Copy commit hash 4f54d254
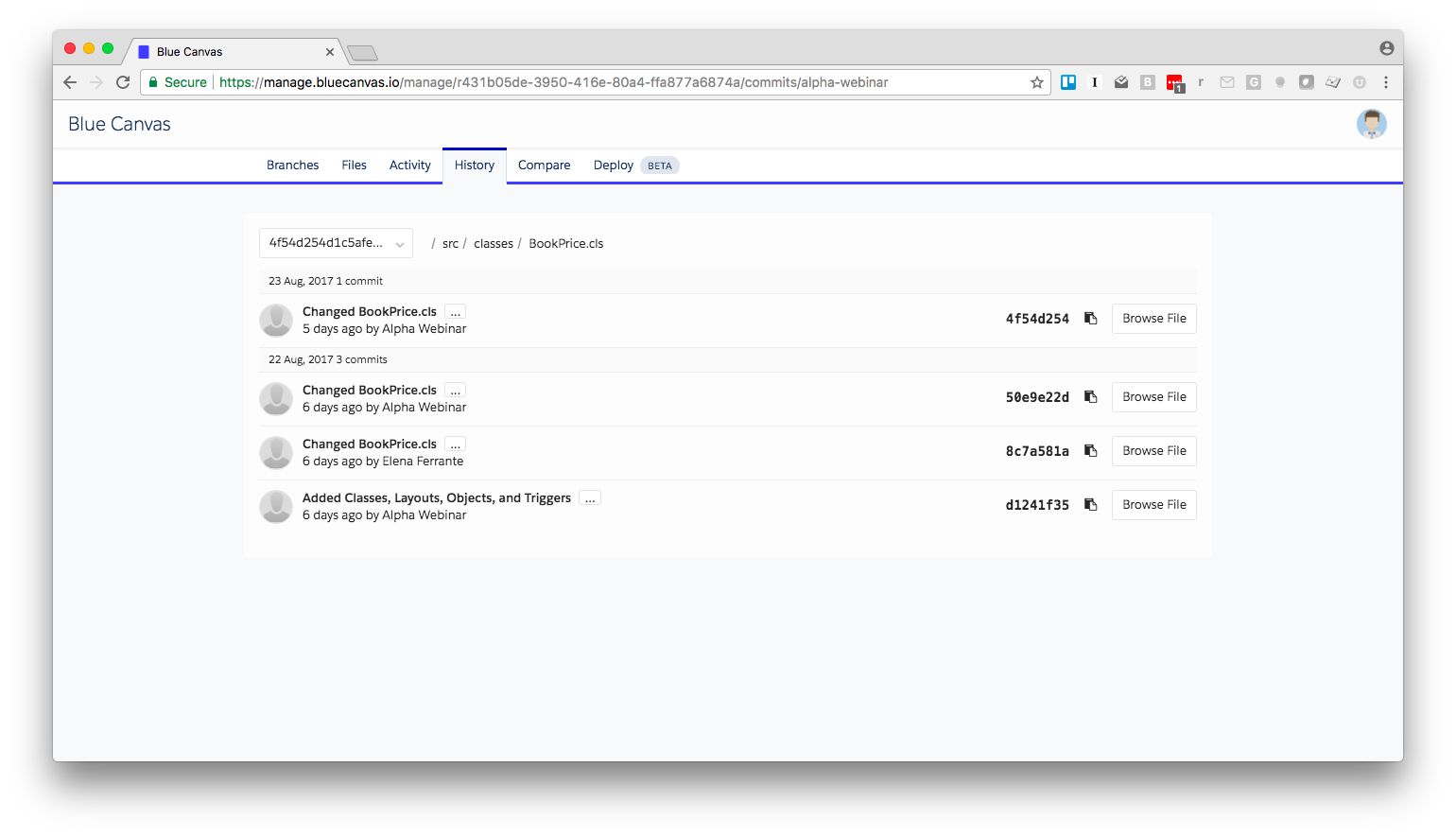Viewport: 1456px width, 837px height. click(1090, 319)
